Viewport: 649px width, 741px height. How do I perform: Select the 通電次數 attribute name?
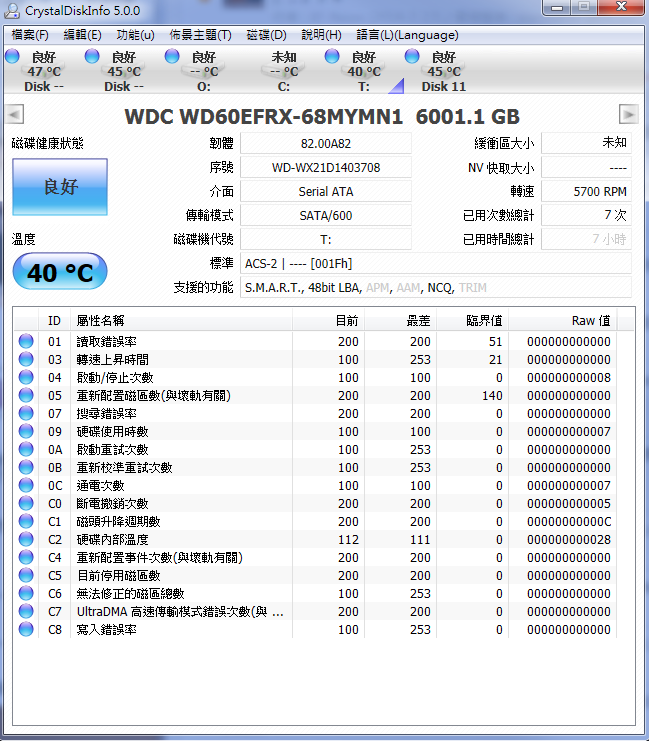(x=100, y=486)
